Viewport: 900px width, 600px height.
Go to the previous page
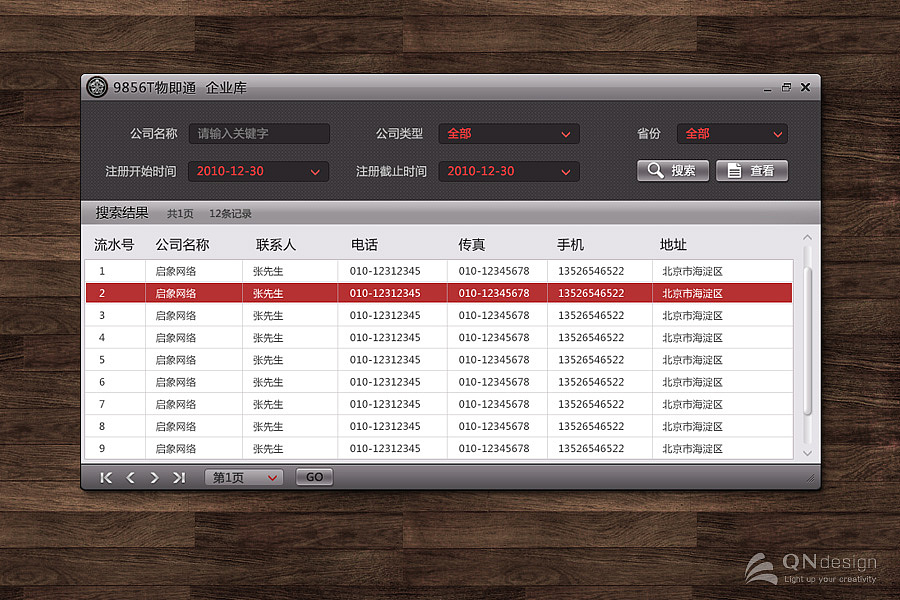click(x=130, y=478)
